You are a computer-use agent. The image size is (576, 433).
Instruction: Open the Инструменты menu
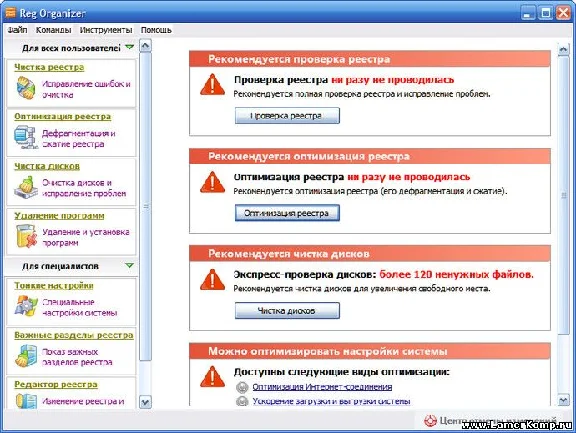[x=106, y=30]
